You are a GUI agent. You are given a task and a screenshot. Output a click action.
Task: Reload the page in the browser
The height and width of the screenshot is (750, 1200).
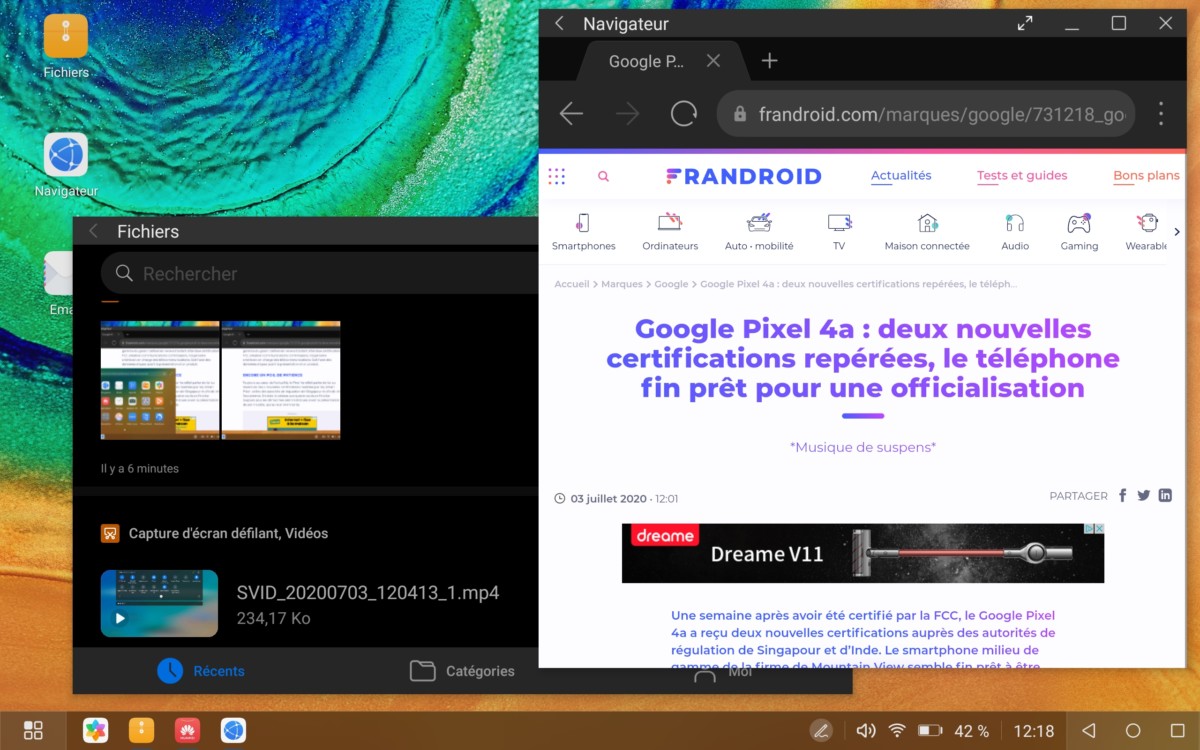[684, 114]
